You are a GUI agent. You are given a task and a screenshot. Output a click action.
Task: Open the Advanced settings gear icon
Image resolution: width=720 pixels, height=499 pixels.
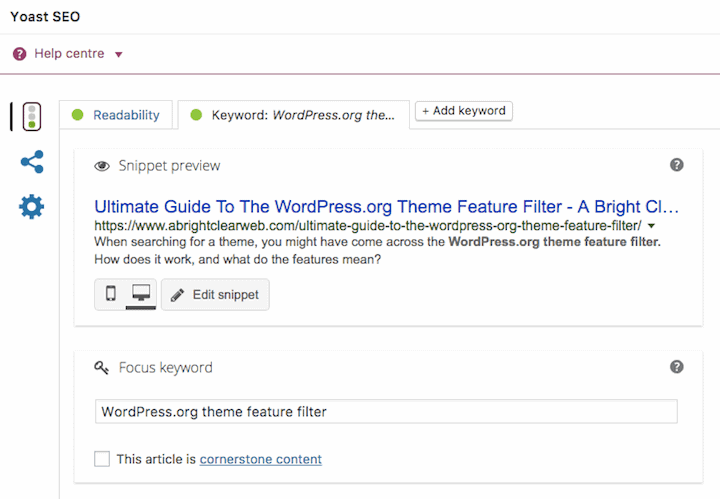[x=32, y=207]
